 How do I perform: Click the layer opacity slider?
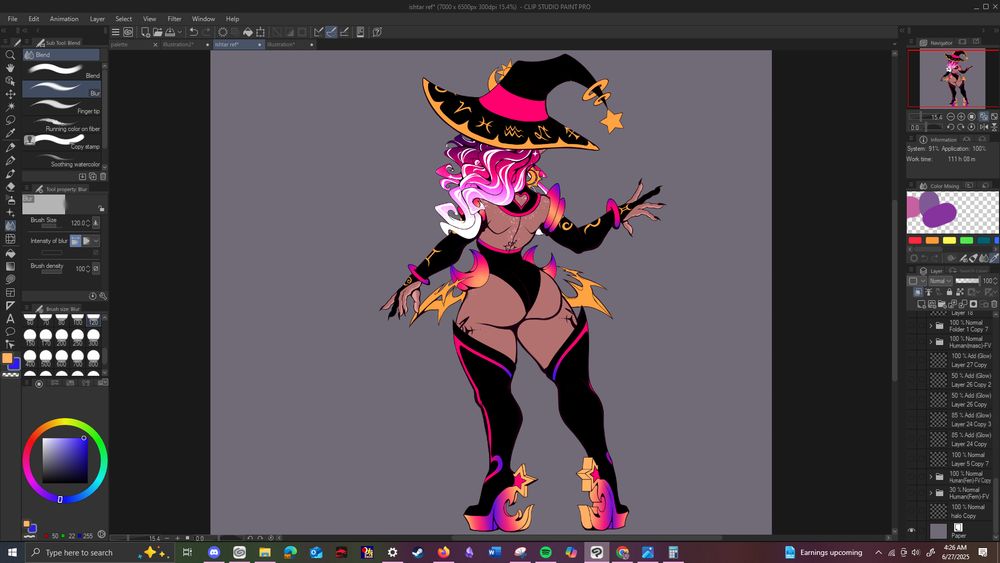pos(967,281)
